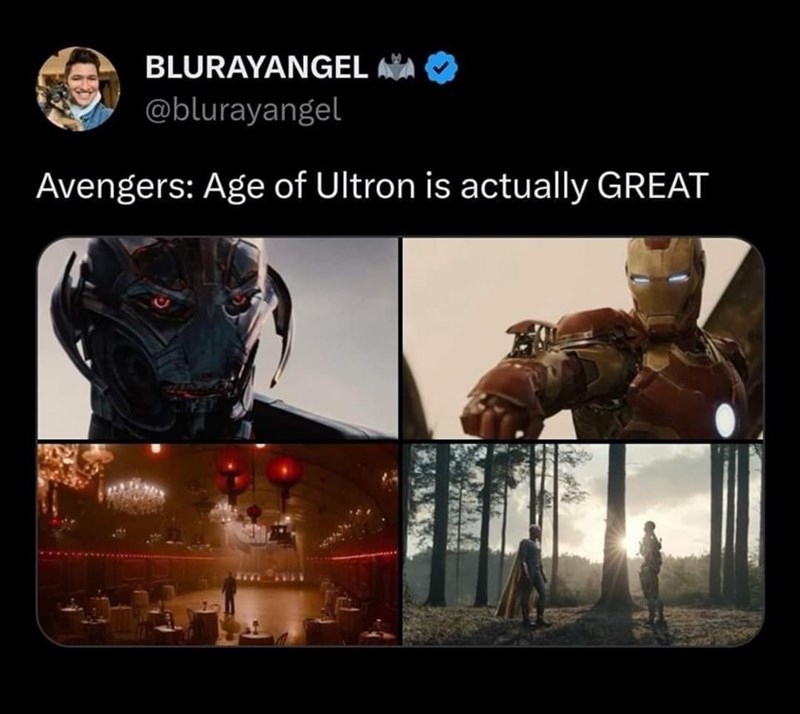Open the red ballroom scene image

point(218,545)
